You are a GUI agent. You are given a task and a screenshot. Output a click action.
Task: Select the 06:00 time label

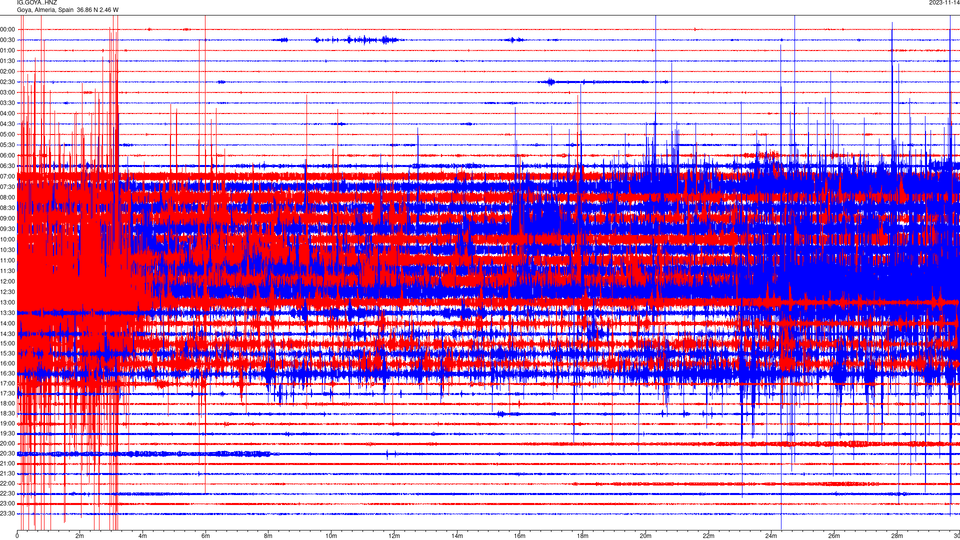tap(7, 155)
